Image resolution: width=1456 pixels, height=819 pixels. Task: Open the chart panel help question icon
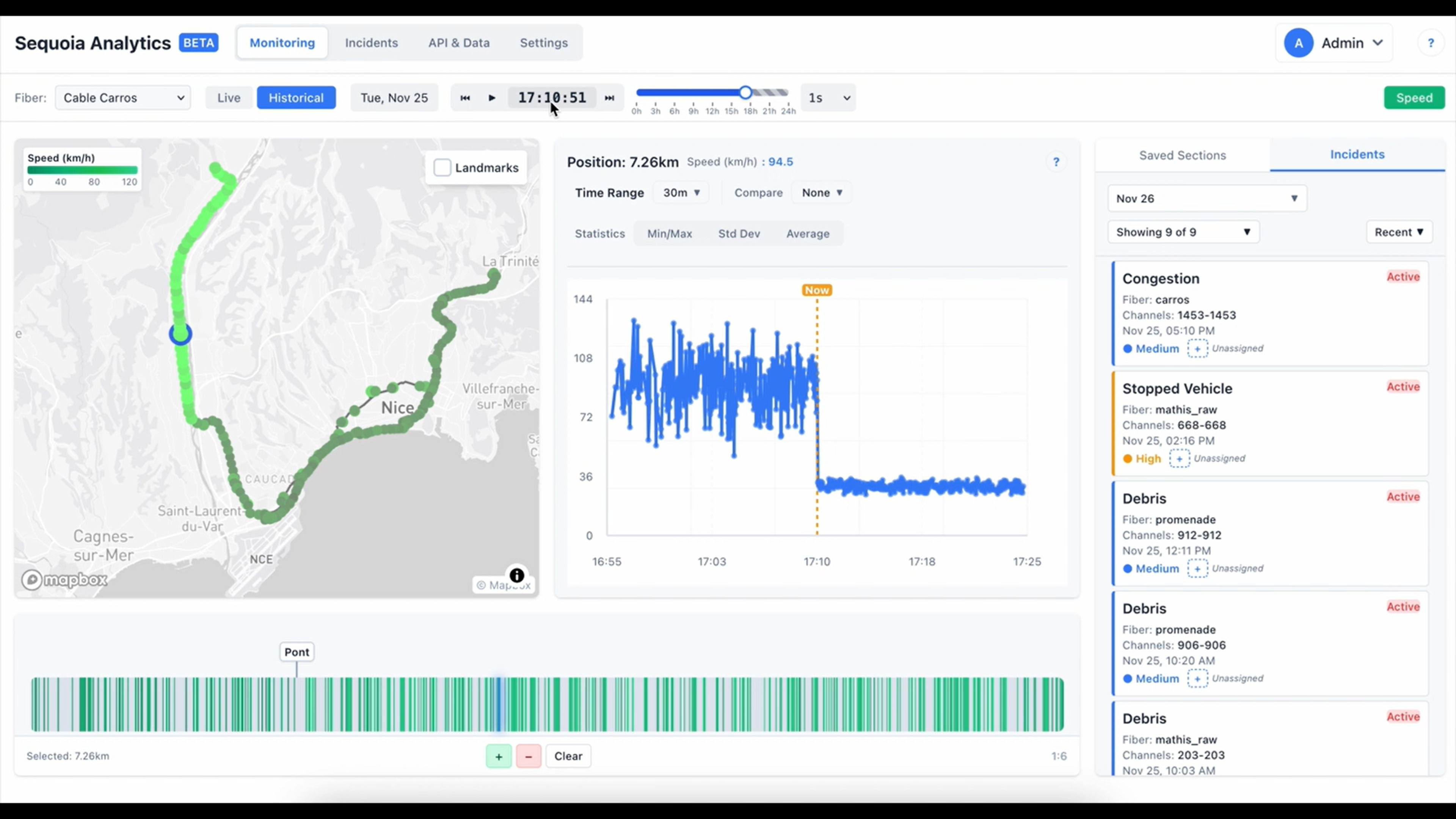[x=1056, y=162]
